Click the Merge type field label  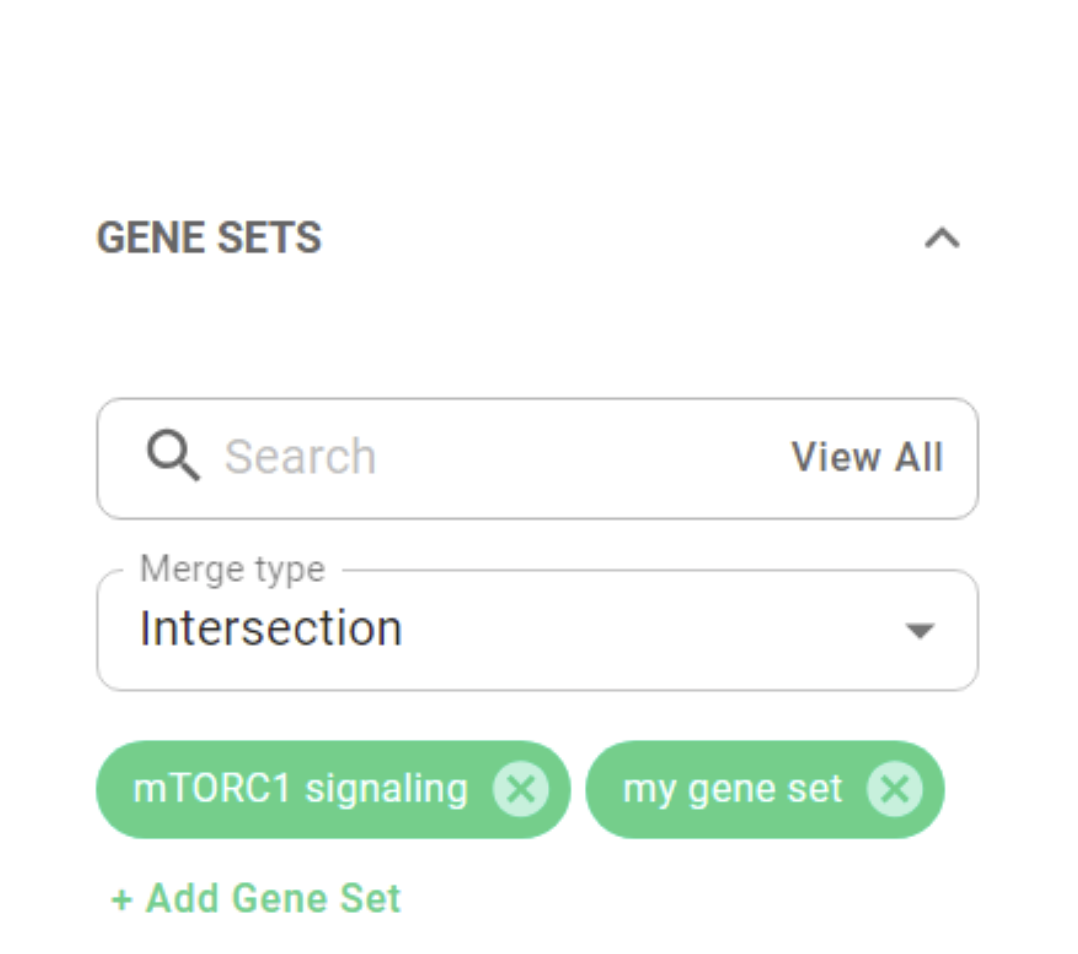[232, 569]
